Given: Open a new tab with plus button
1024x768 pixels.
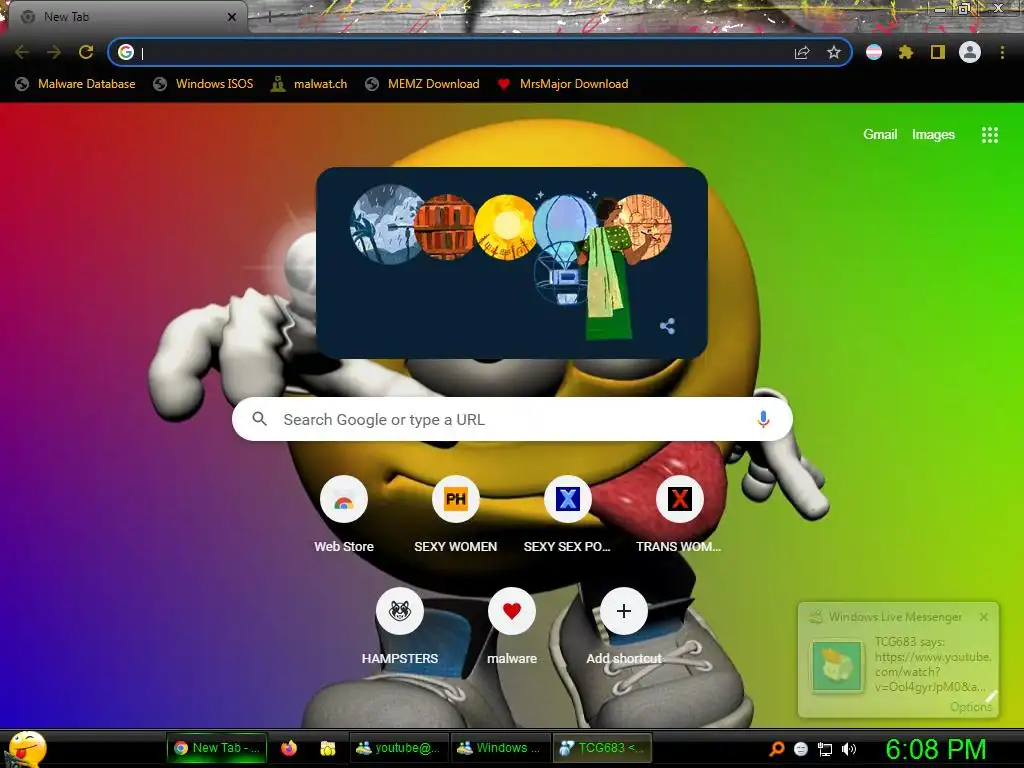Looking at the screenshot, I should point(269,18).
